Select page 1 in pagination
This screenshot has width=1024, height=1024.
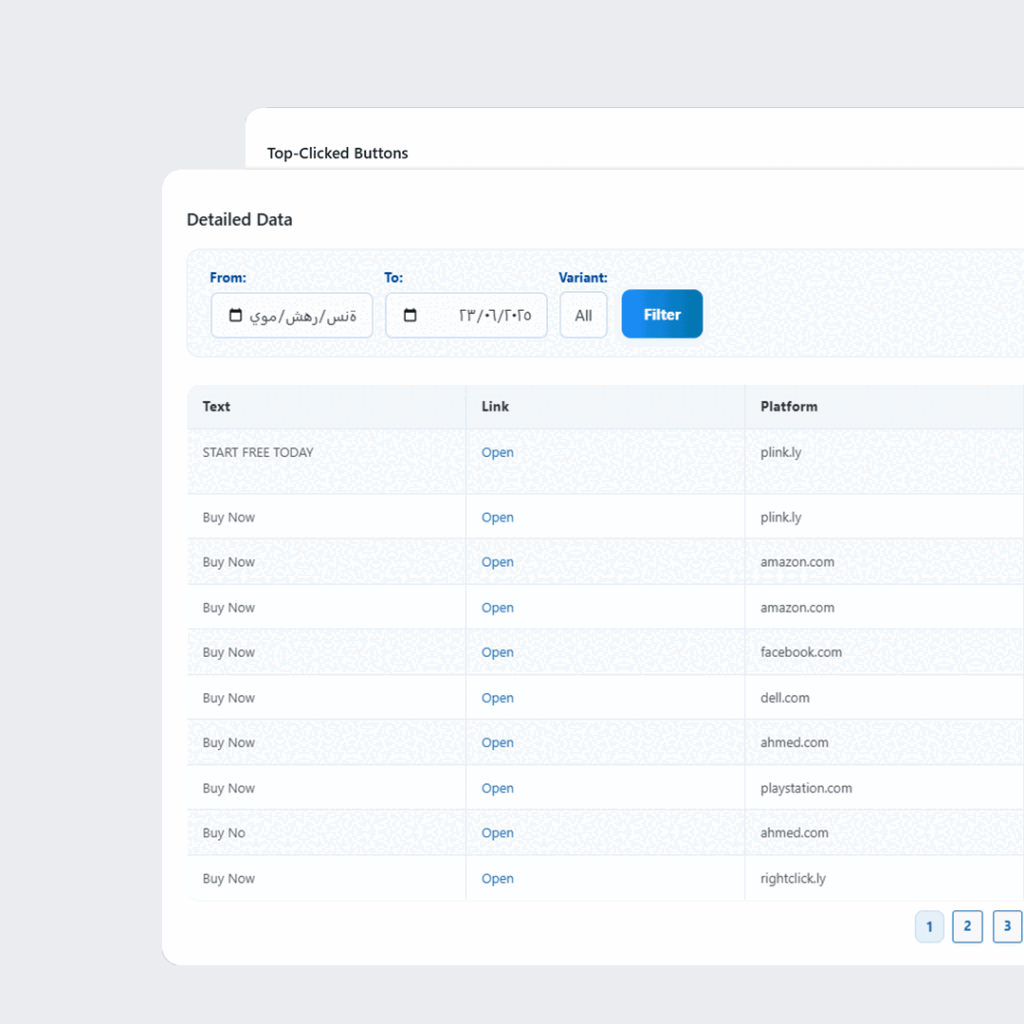pyautogui.click(x=929, y=926)
